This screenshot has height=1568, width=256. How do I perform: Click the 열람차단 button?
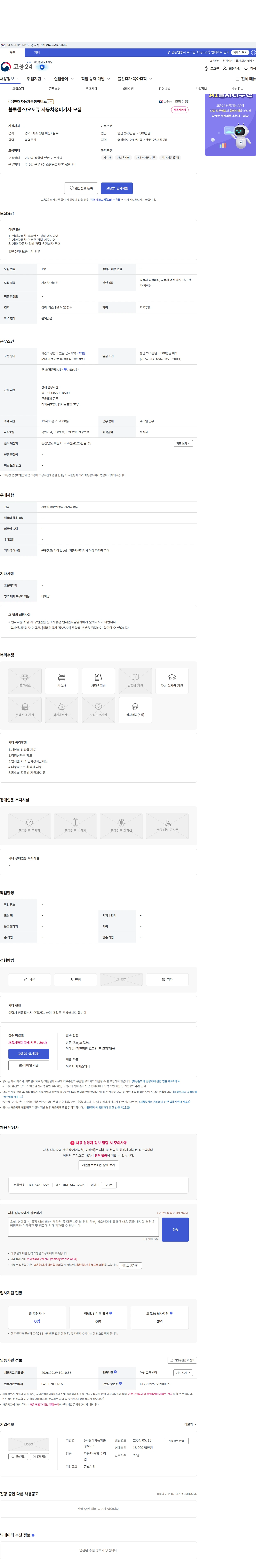pyautogui.click(x=40, y=1457)
